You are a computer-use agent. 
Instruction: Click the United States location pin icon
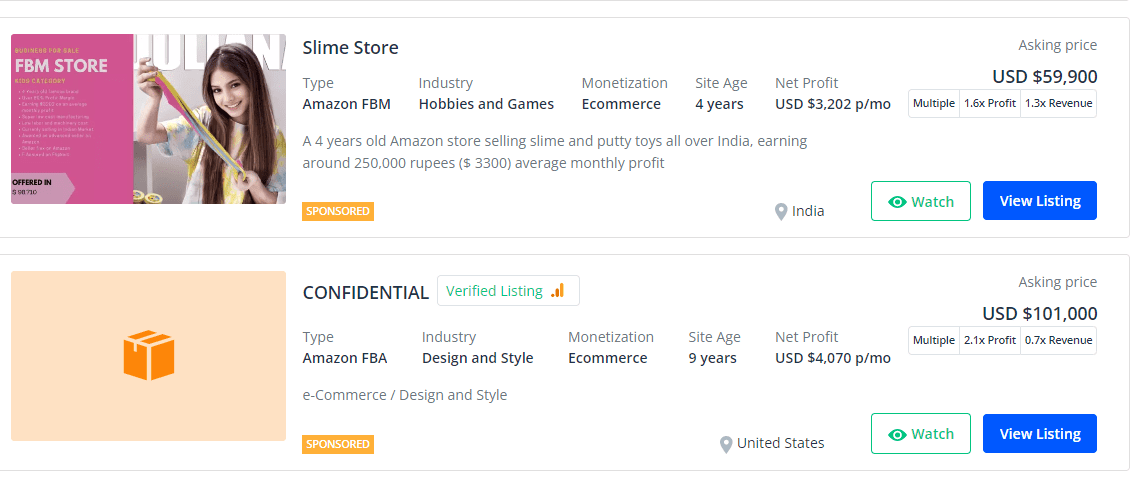pyautogui.click(x=726, y=444)
